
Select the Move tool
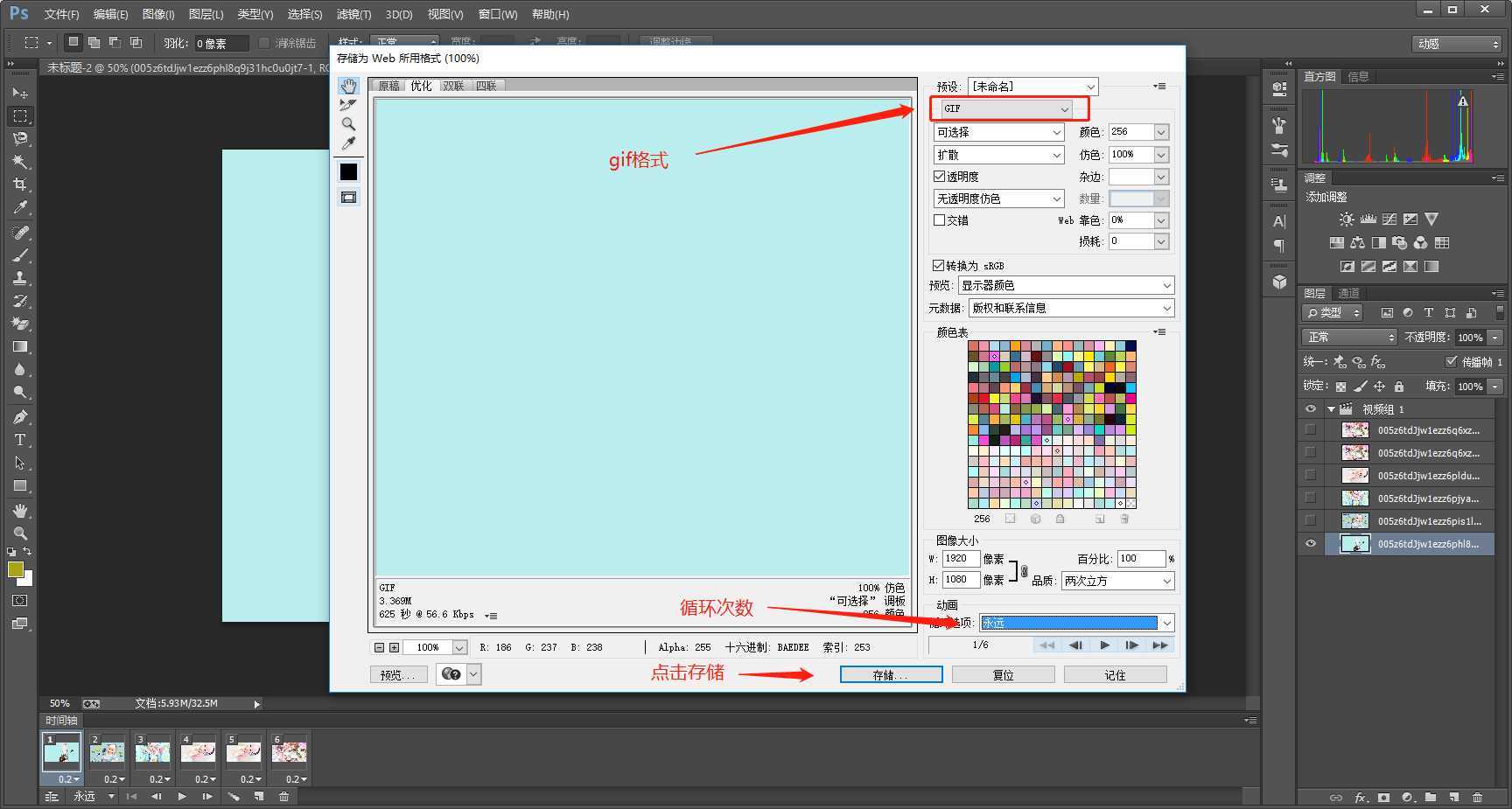tap(20, 93)
